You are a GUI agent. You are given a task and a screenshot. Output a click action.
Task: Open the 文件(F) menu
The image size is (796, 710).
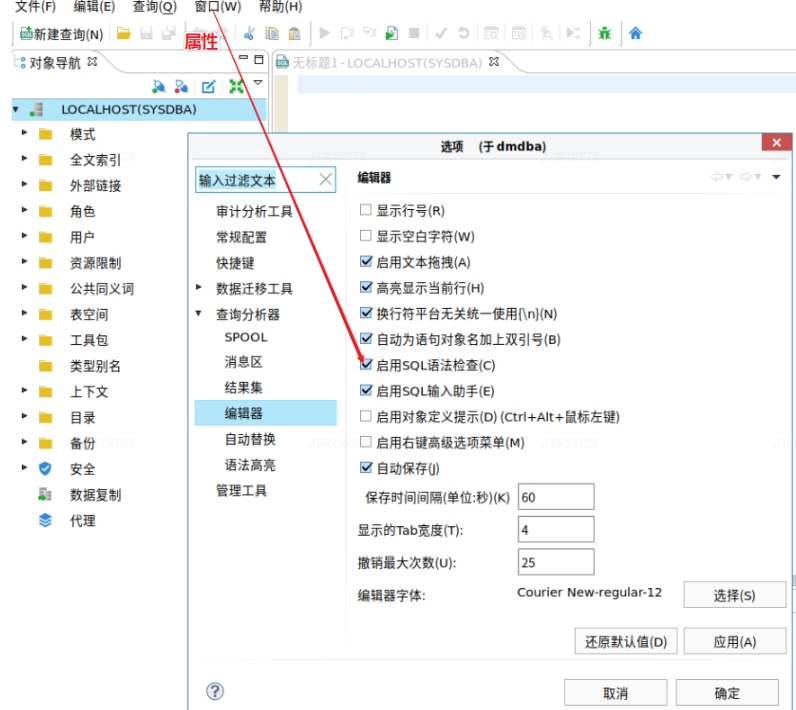coord(35,7)
